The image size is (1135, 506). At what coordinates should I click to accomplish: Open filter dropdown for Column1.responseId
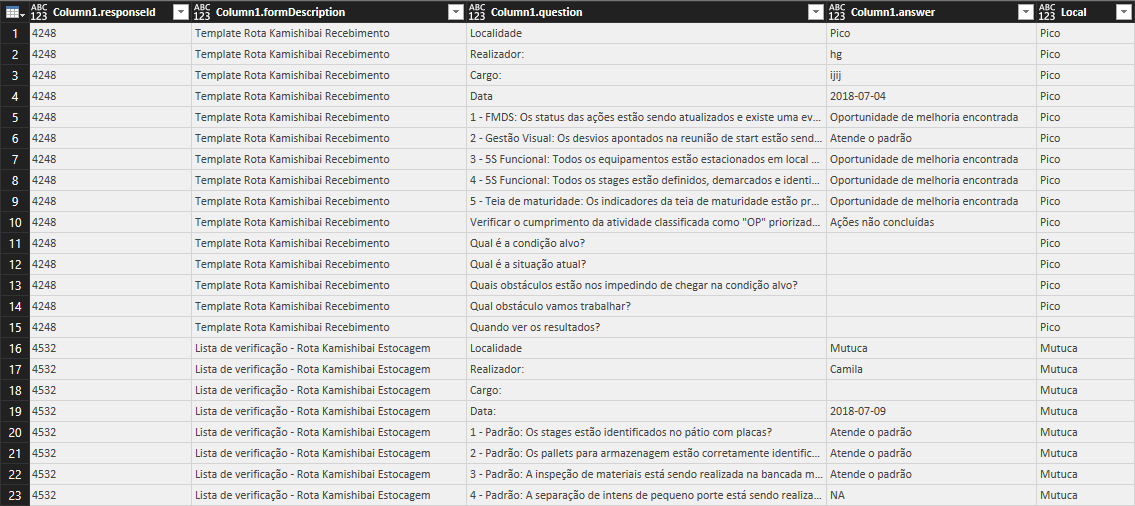coord(181,12)
